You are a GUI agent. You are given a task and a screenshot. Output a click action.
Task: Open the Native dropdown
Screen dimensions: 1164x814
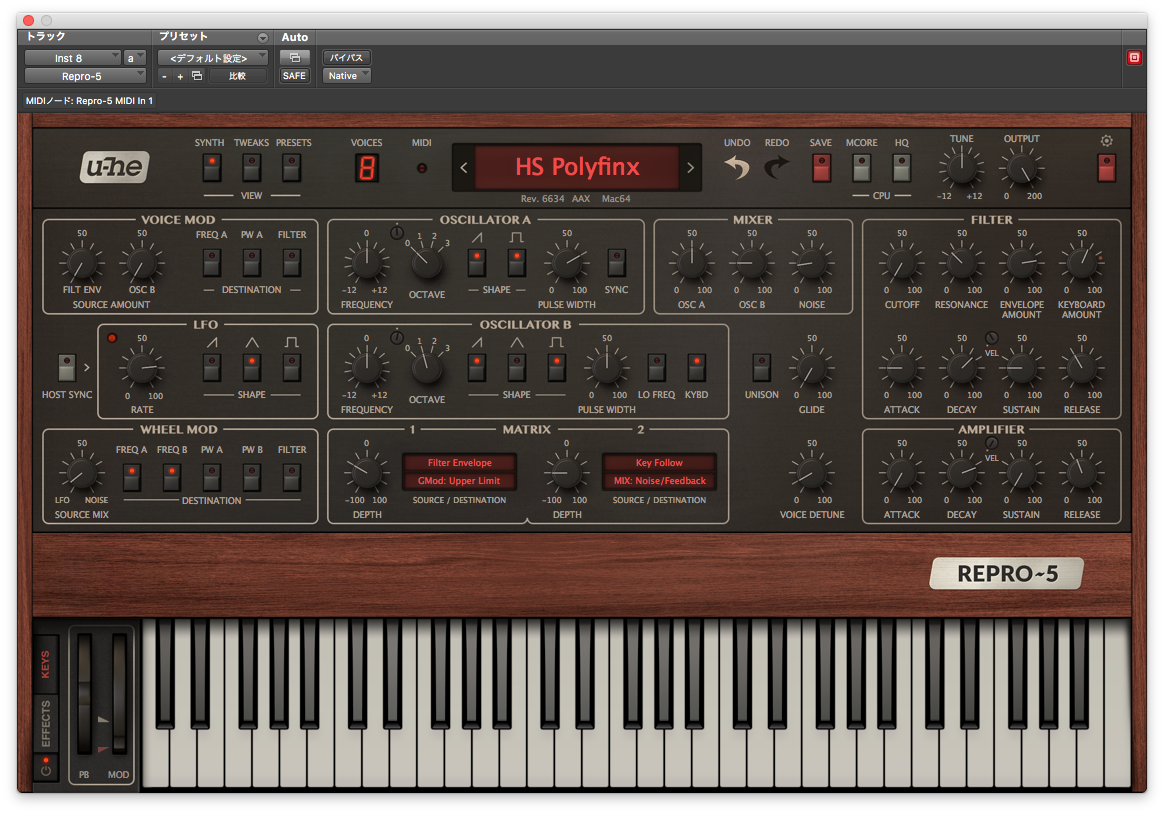(x=346, y=76)
